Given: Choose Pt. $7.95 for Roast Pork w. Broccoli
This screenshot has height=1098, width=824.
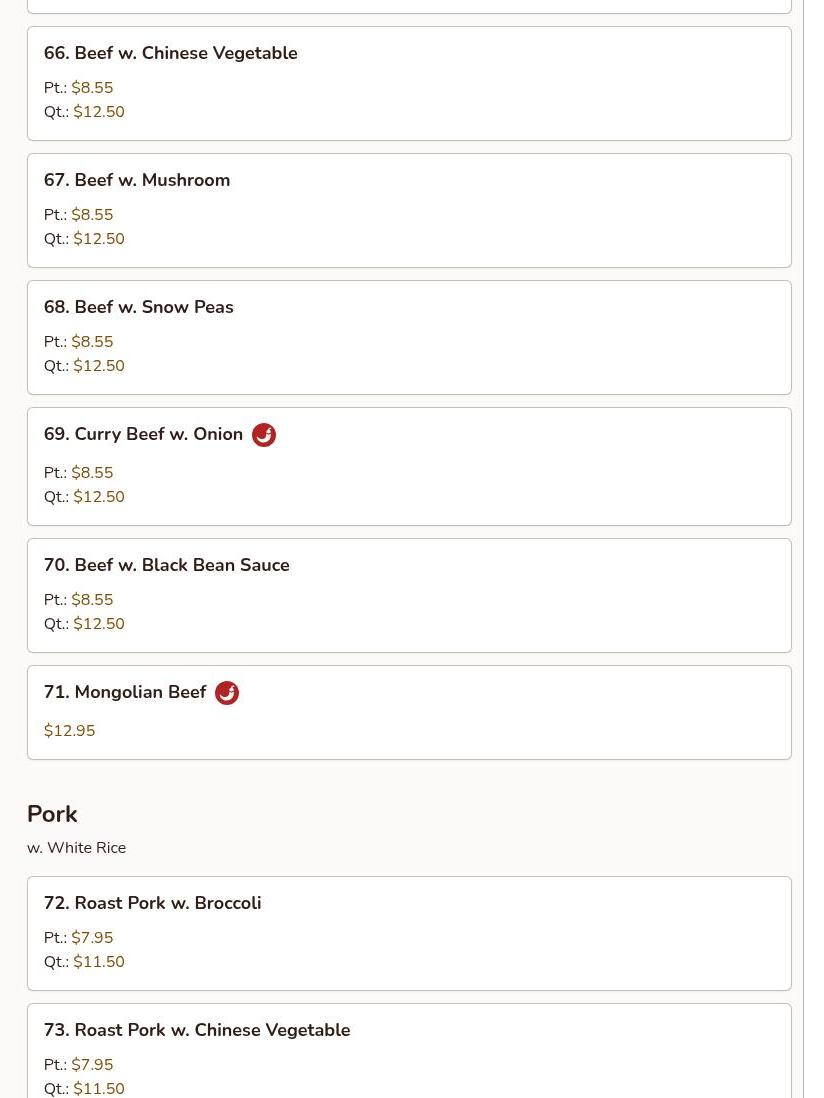Looking at the screenshot, I should click(78, 937).
